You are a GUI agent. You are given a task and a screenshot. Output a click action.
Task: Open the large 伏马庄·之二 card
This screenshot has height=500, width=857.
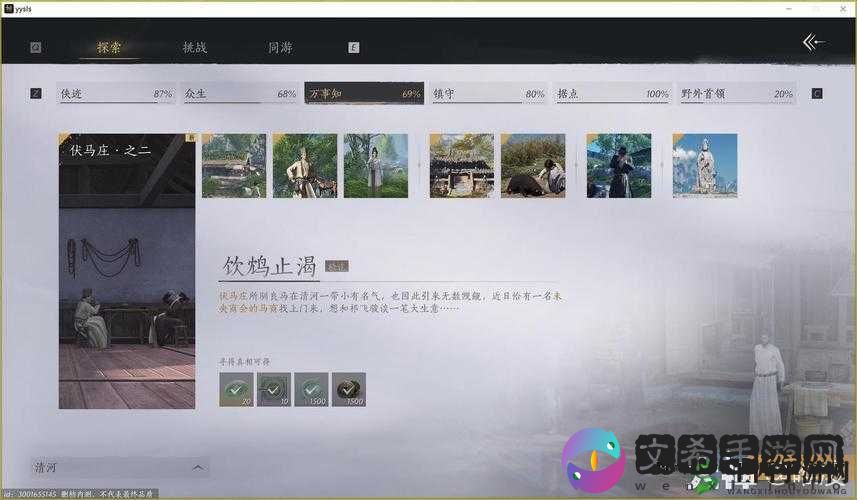[x=127, y=271]
